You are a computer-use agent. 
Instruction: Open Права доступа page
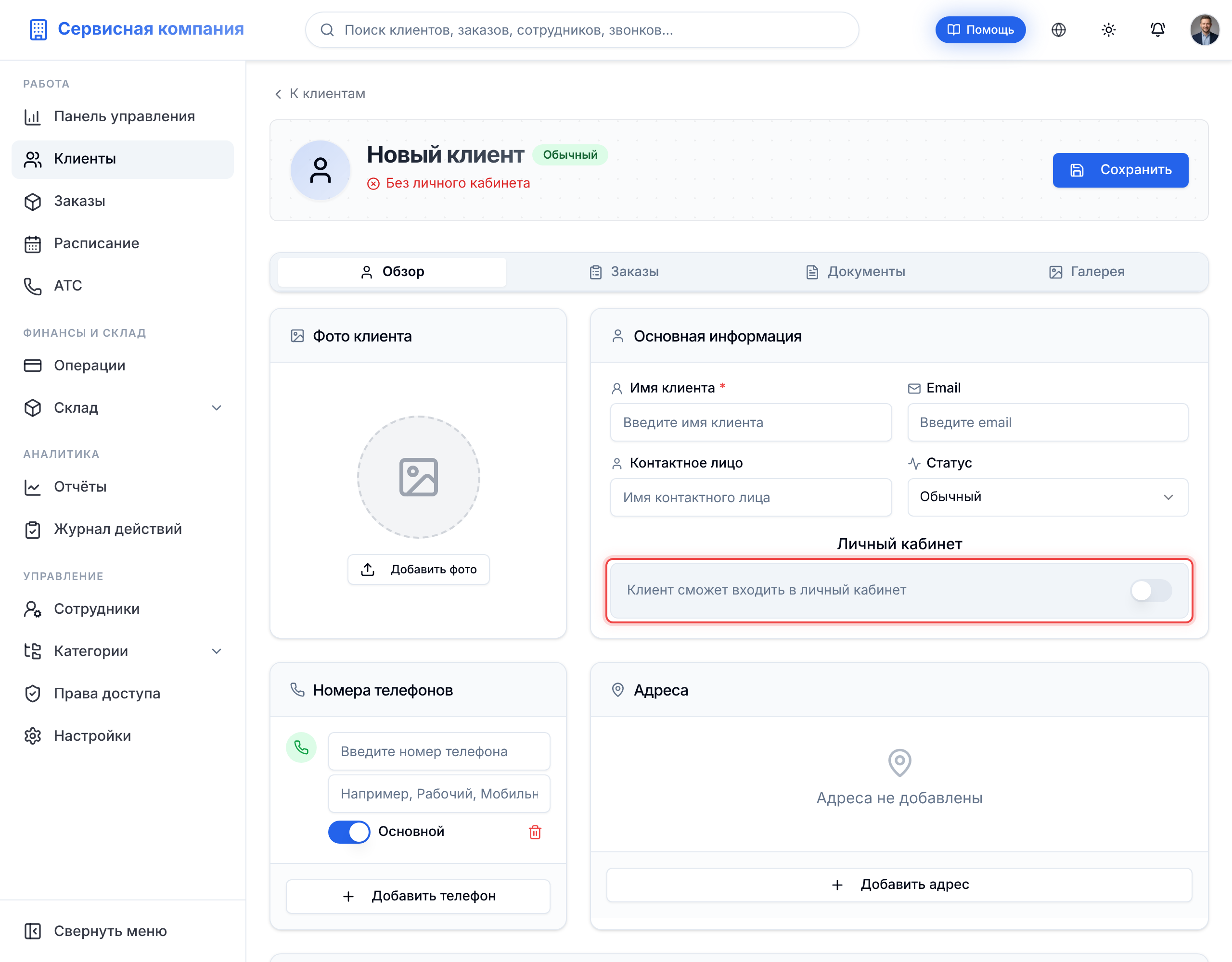tap(122, 694)
